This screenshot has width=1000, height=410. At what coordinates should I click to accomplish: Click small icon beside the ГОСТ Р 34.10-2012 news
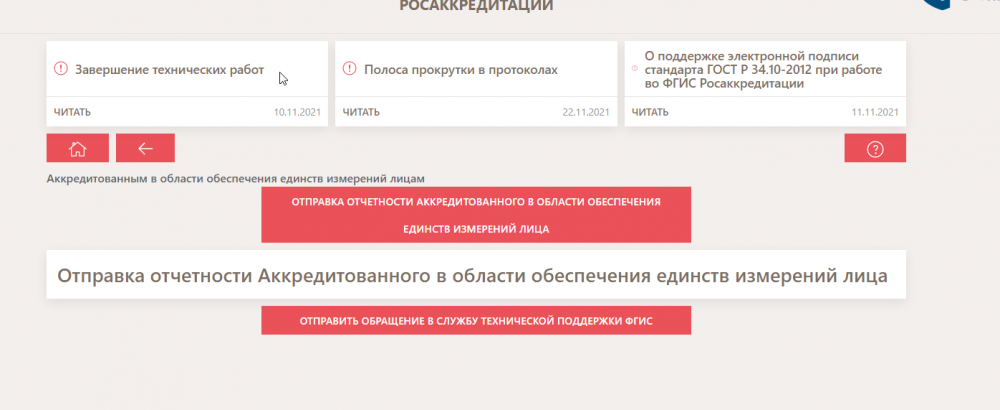pyautogui.click(x=634, y=70)
